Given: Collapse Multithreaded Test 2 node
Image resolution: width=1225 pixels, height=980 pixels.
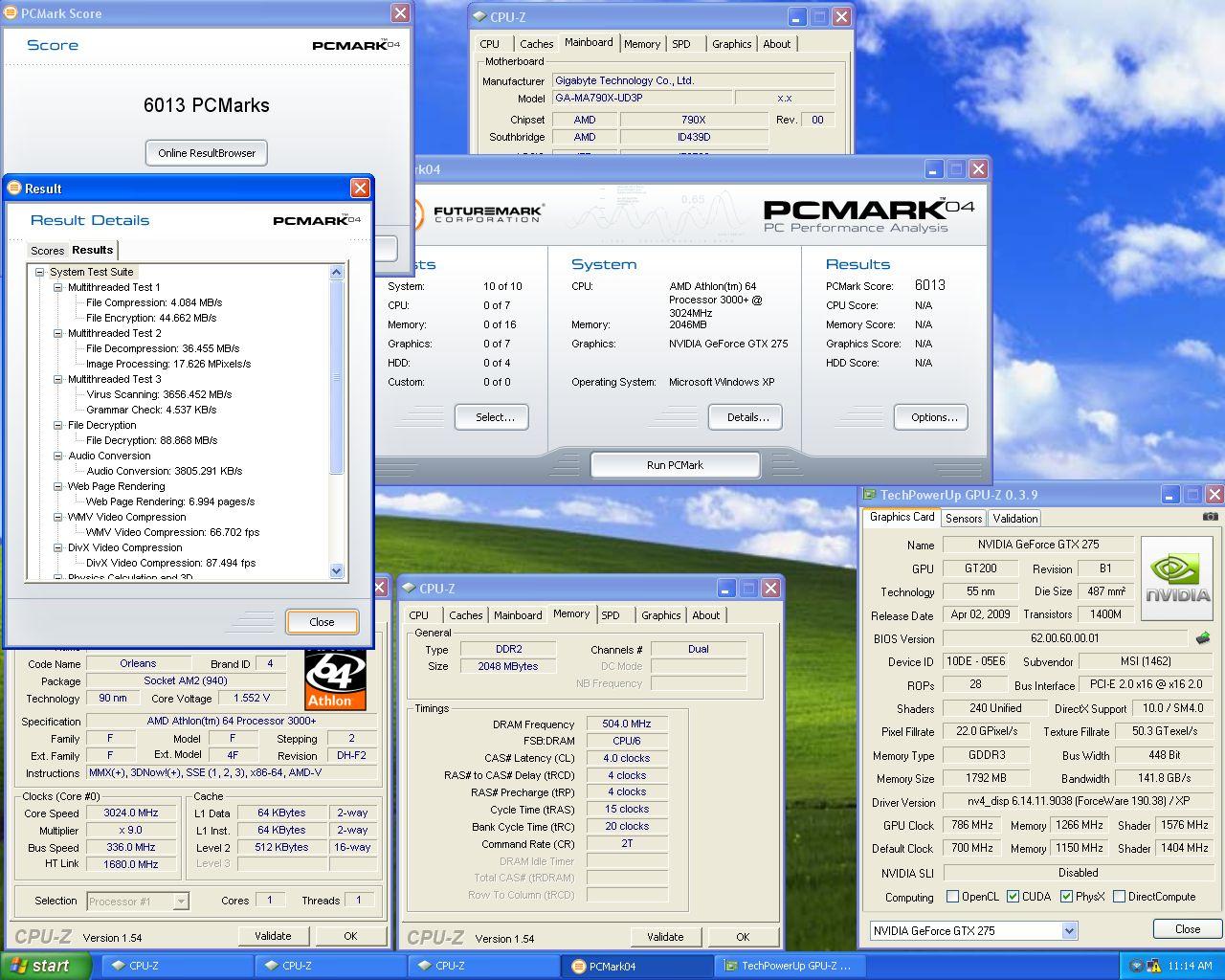Looking at the screenshot, I should pos(58,333).
